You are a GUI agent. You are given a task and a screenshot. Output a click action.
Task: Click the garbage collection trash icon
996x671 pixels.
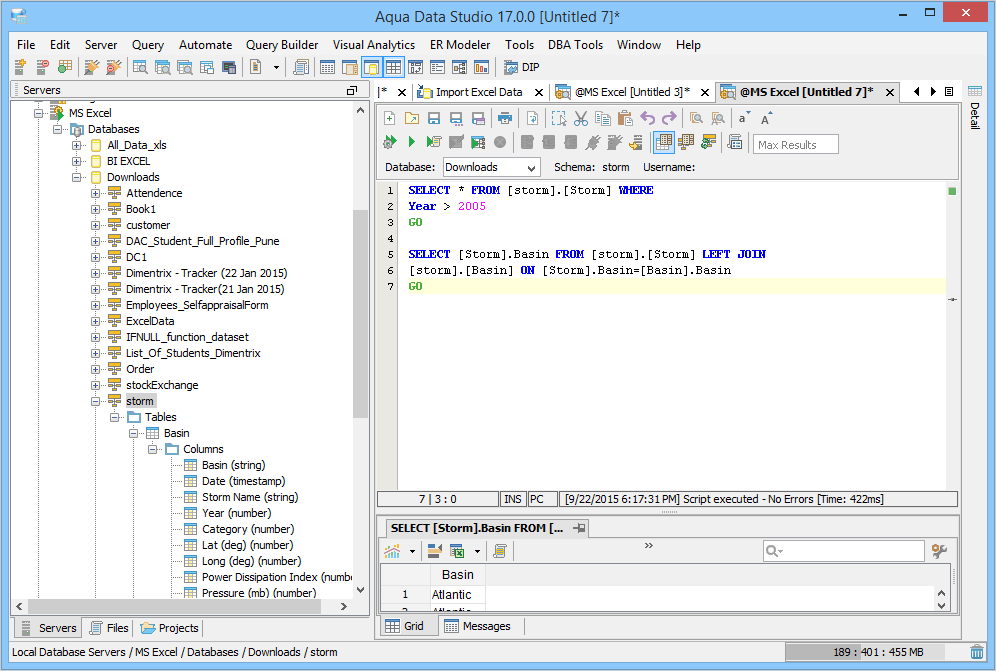[x=977, y=652]
